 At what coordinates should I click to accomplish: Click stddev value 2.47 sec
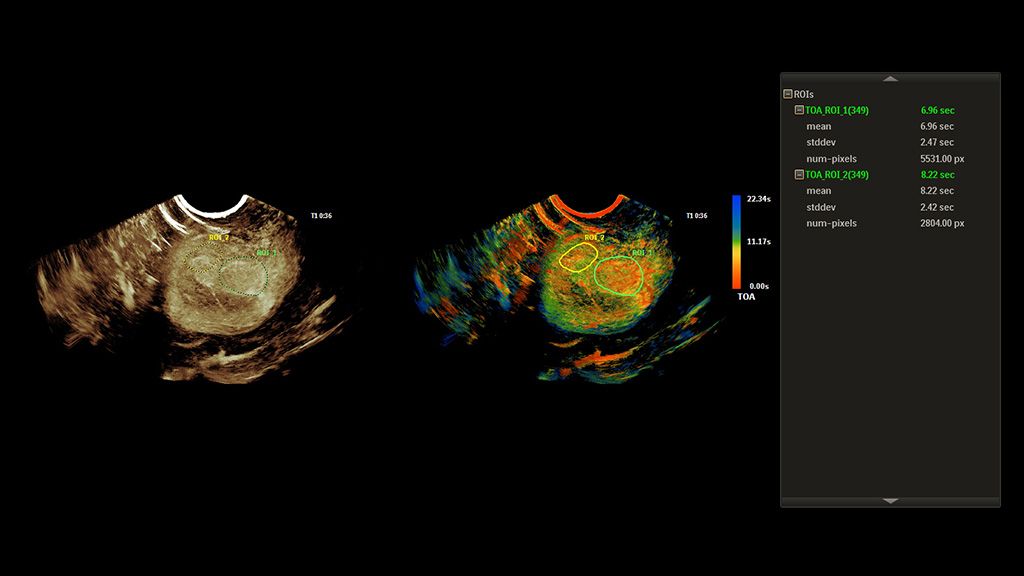point(937,142)
